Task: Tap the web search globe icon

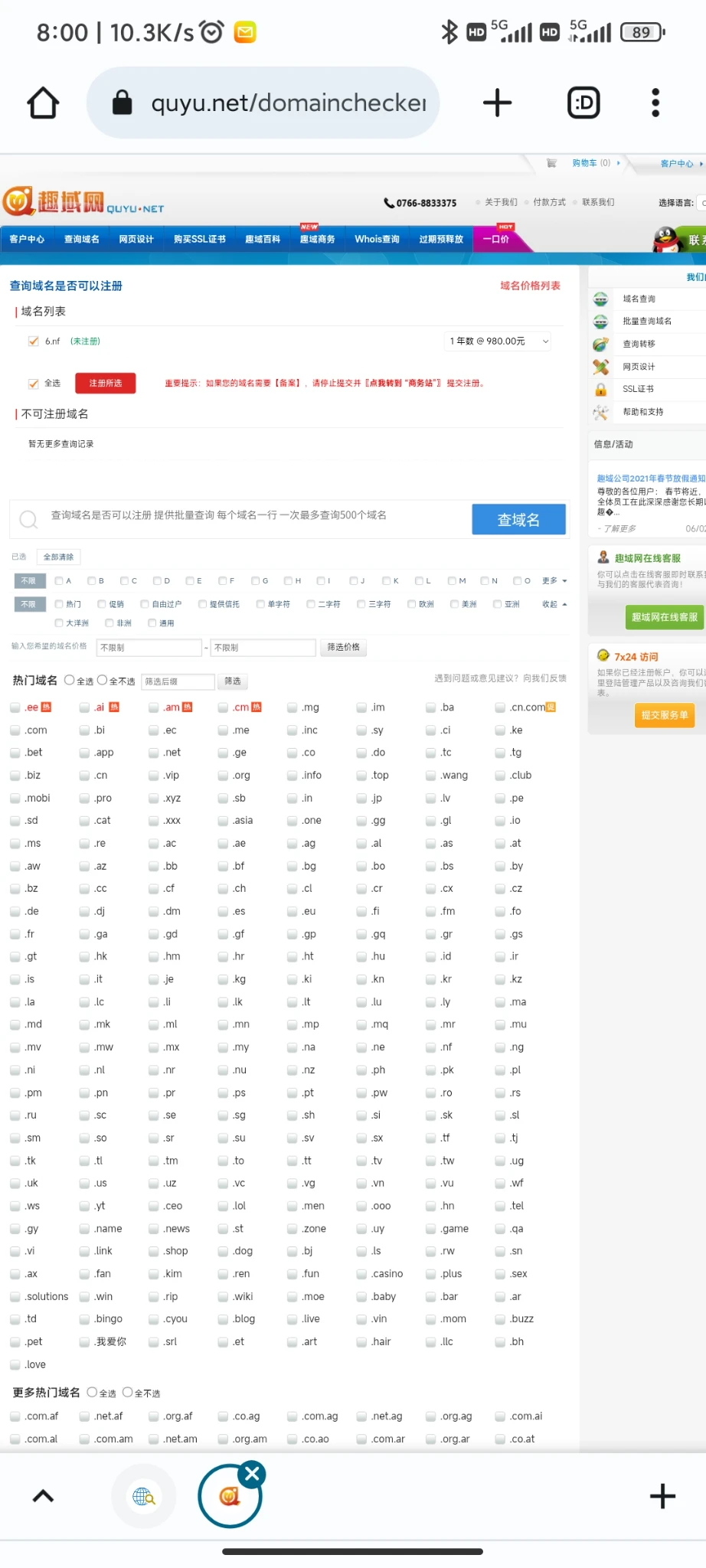Action: click(144, 1496)
